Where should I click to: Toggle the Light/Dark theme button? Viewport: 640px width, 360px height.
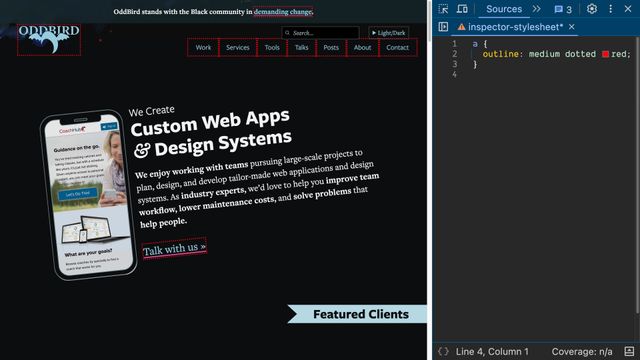point(388,33)
